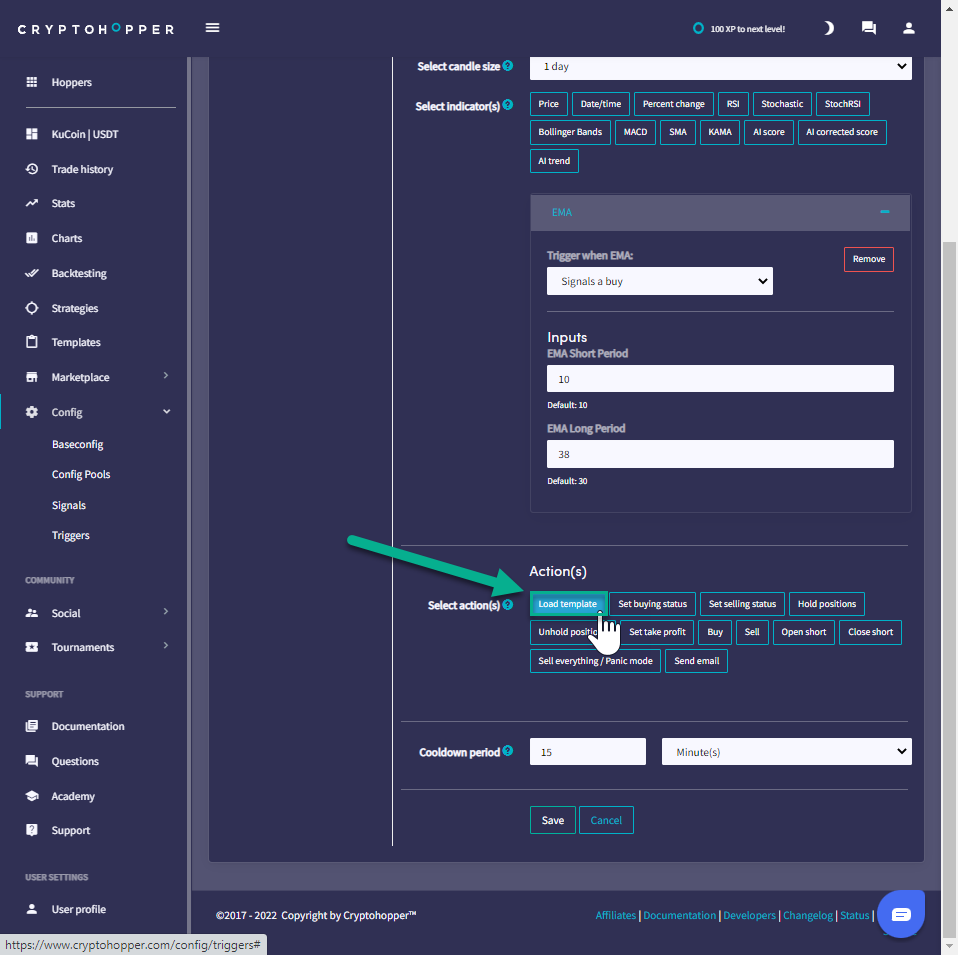Open the user account icon in header
Viewport: 958px width, 955px height.
[908, 28]
